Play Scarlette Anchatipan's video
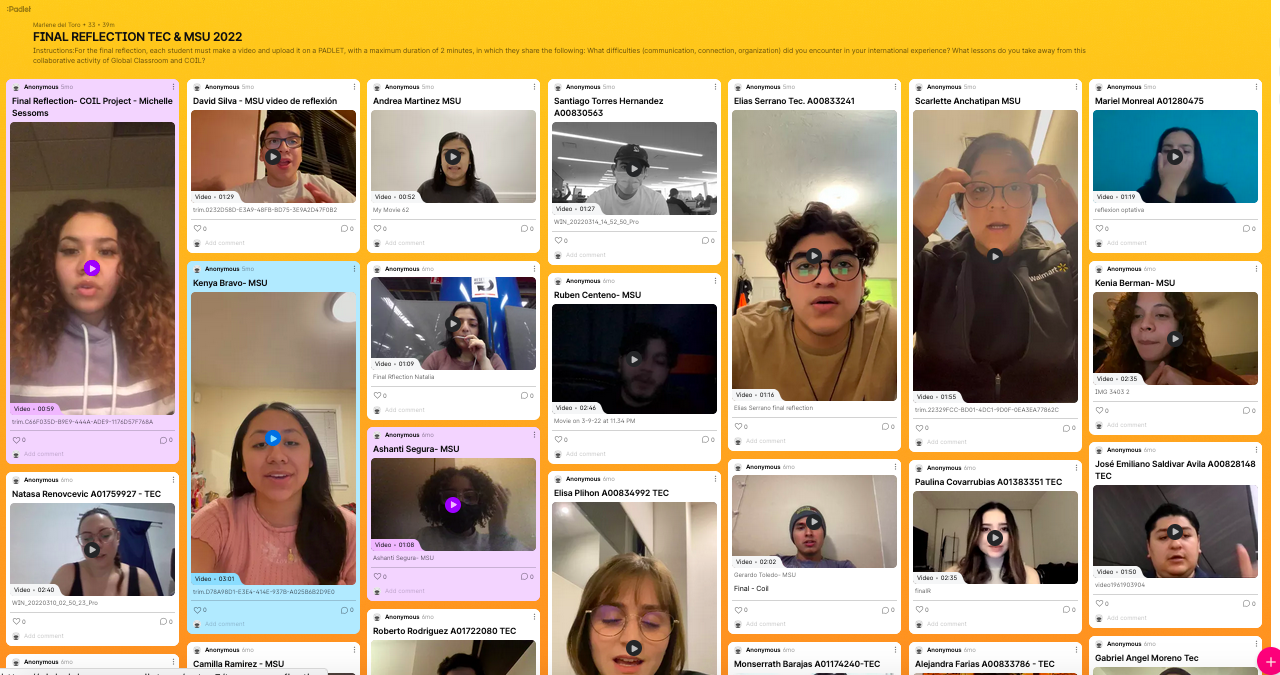Image resolution: width=1280 pixels, height=675 pixels. tap(995, 256)
